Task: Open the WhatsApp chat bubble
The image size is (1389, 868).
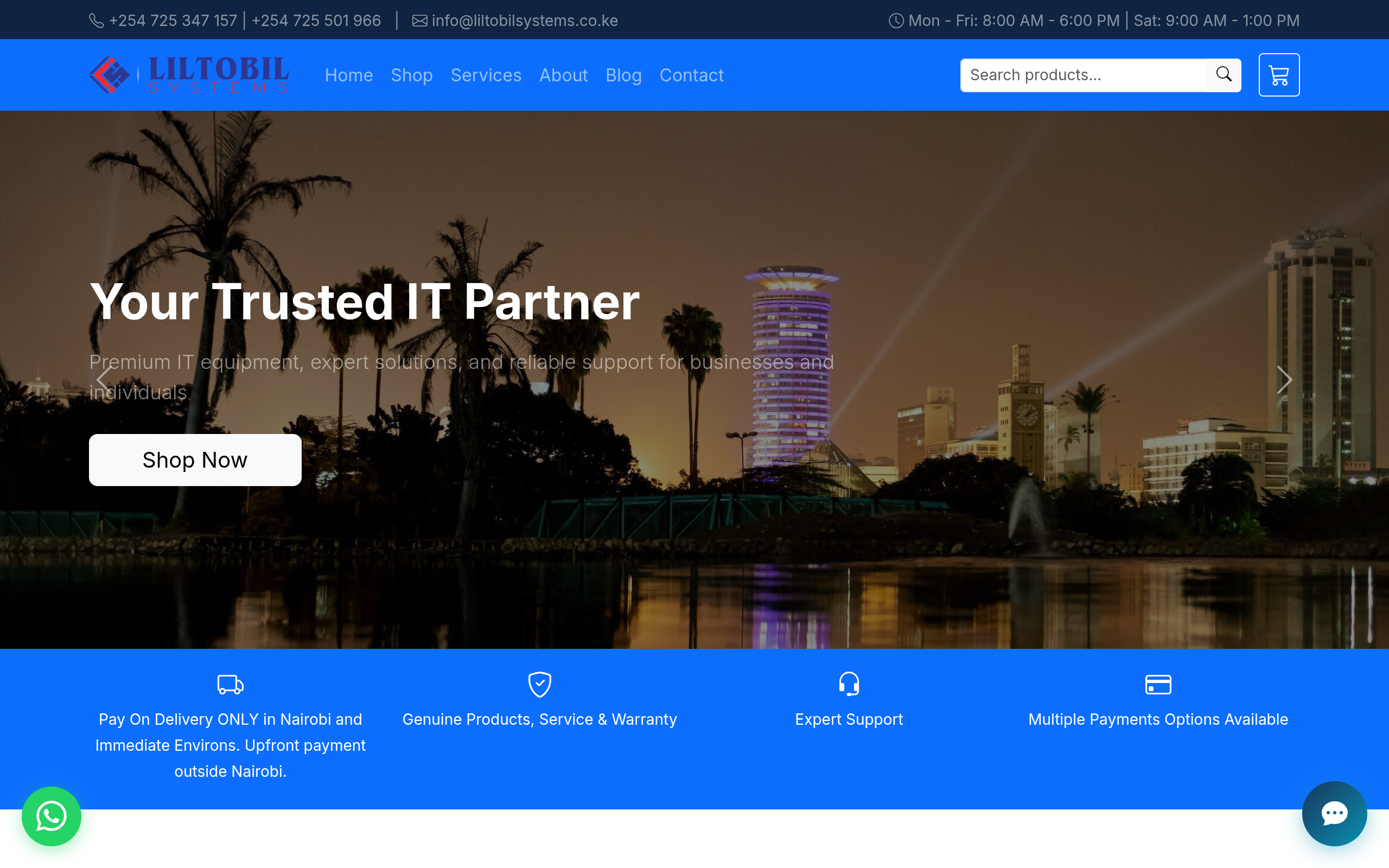Action: 52,816
